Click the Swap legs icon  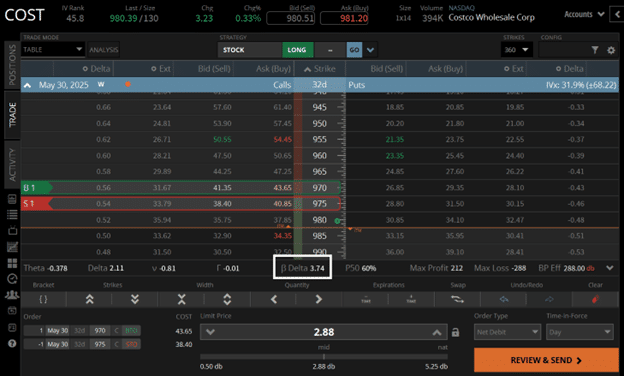point(458,299)
